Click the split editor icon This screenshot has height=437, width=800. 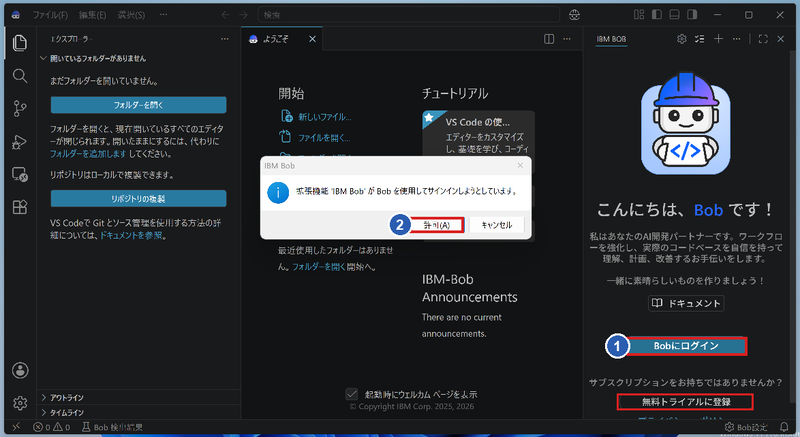(x=549, y=39)
